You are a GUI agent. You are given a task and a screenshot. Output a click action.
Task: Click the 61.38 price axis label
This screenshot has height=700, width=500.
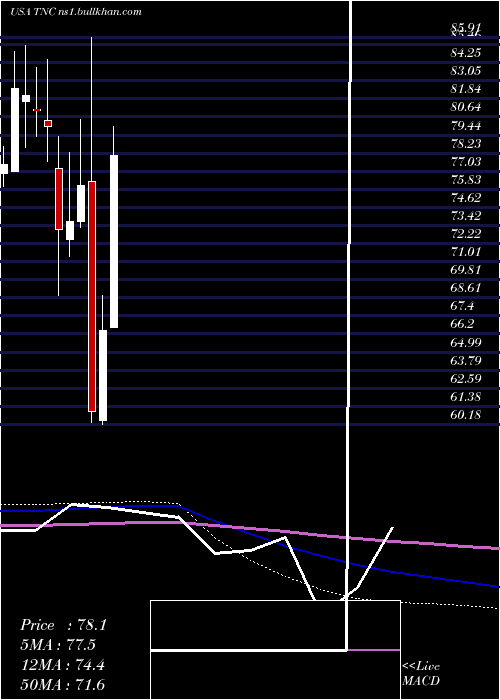pos(466,396)
